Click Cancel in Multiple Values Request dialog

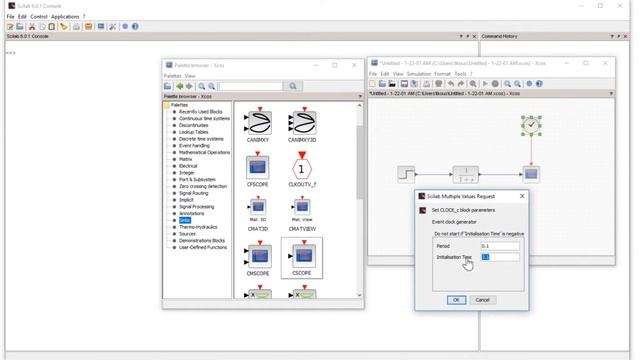[482, 300]
